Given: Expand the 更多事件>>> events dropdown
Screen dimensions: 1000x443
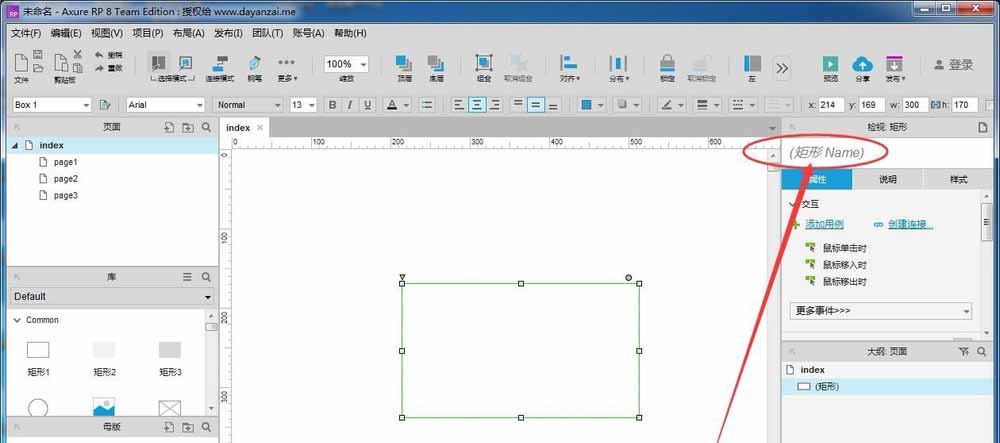Looking at the screenshot, I should 881,311.
